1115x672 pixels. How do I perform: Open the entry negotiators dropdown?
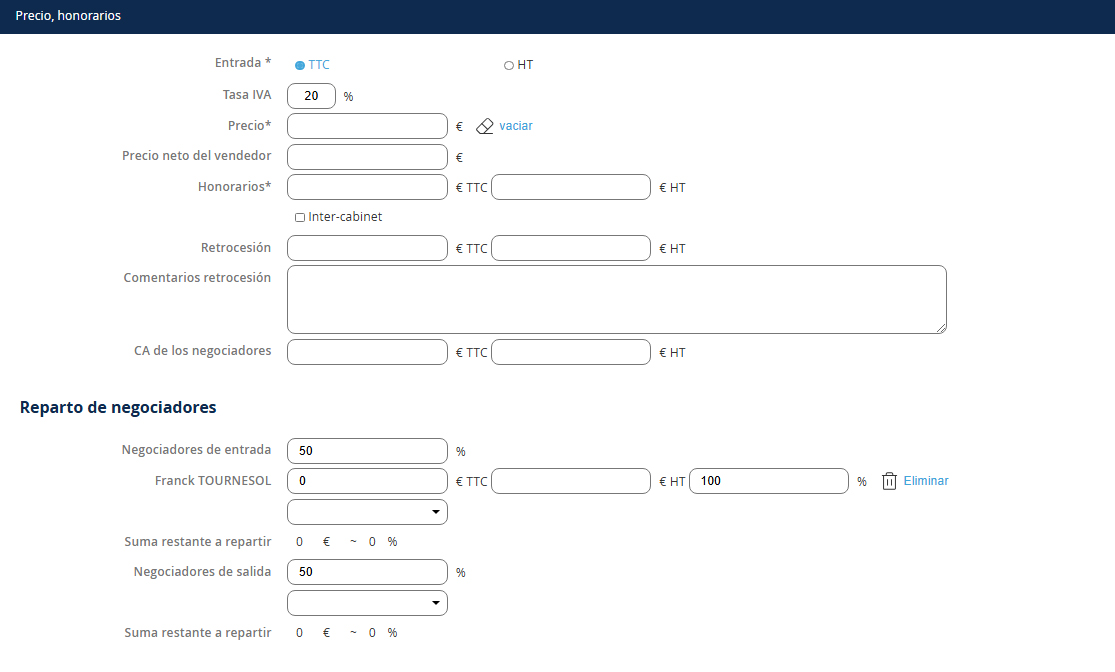click(x=367, y=512)
